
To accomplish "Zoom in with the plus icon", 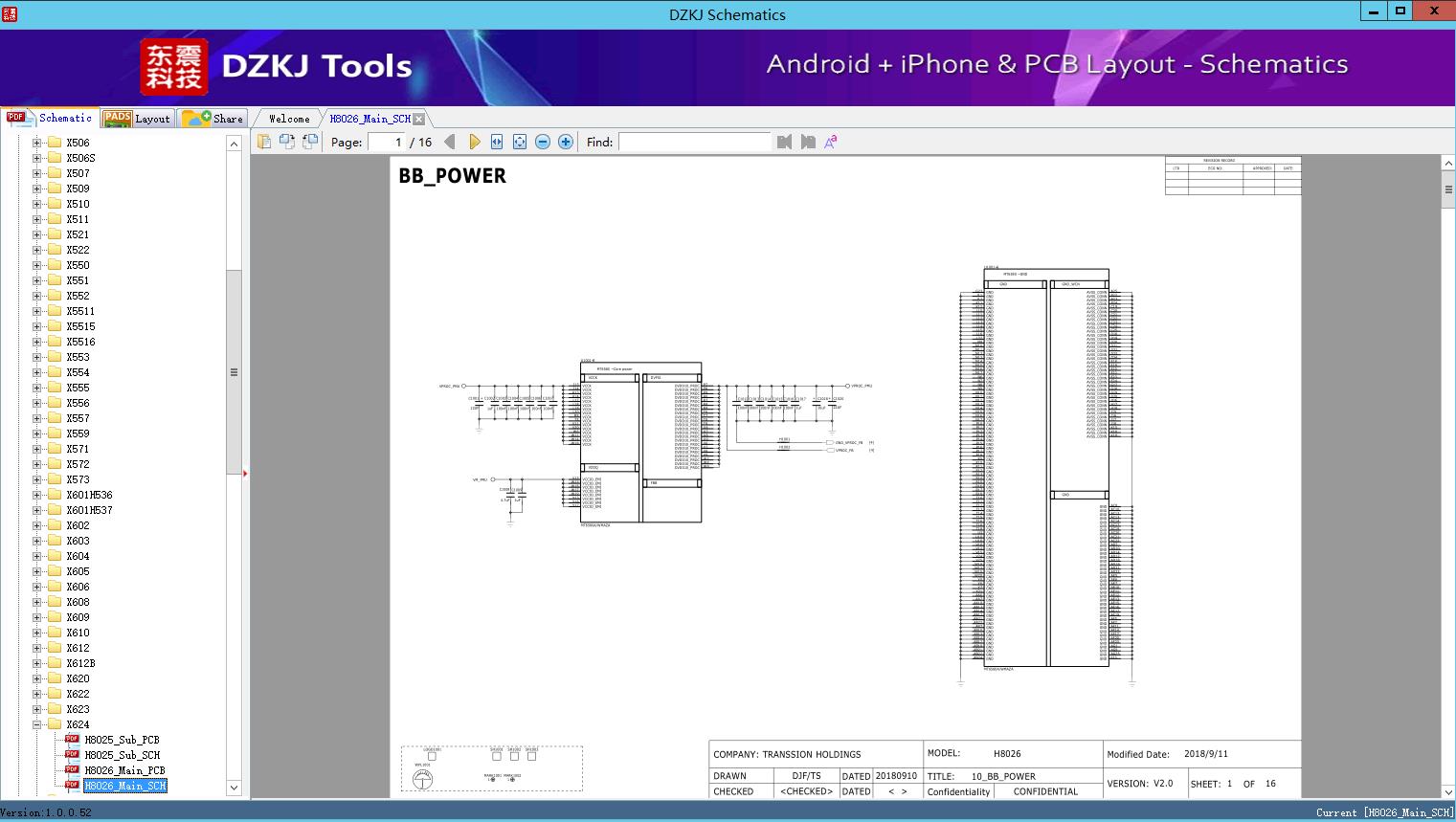I will click(566, 142).
